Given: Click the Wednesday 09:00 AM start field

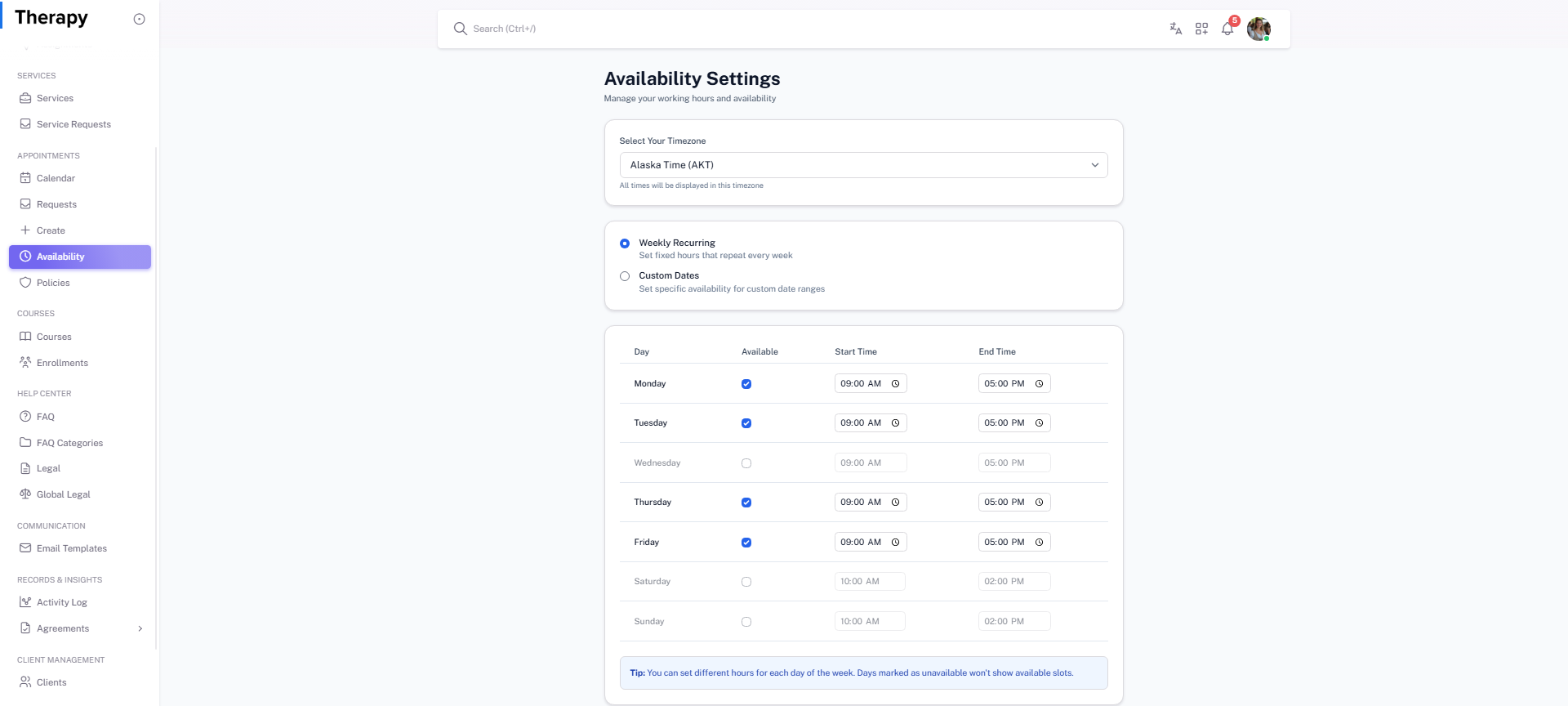Looking at the screenshot, I should pos(871,463).
